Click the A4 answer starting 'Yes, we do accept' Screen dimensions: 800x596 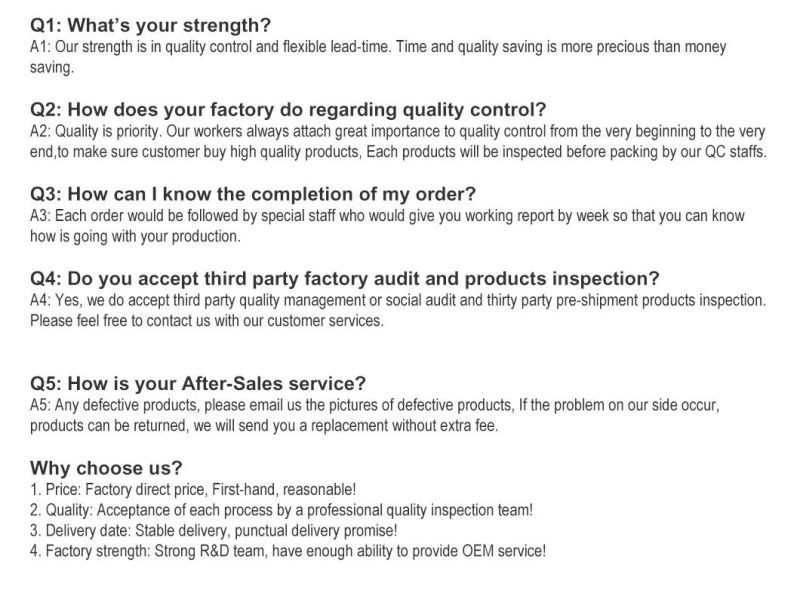tap(398, 300)
